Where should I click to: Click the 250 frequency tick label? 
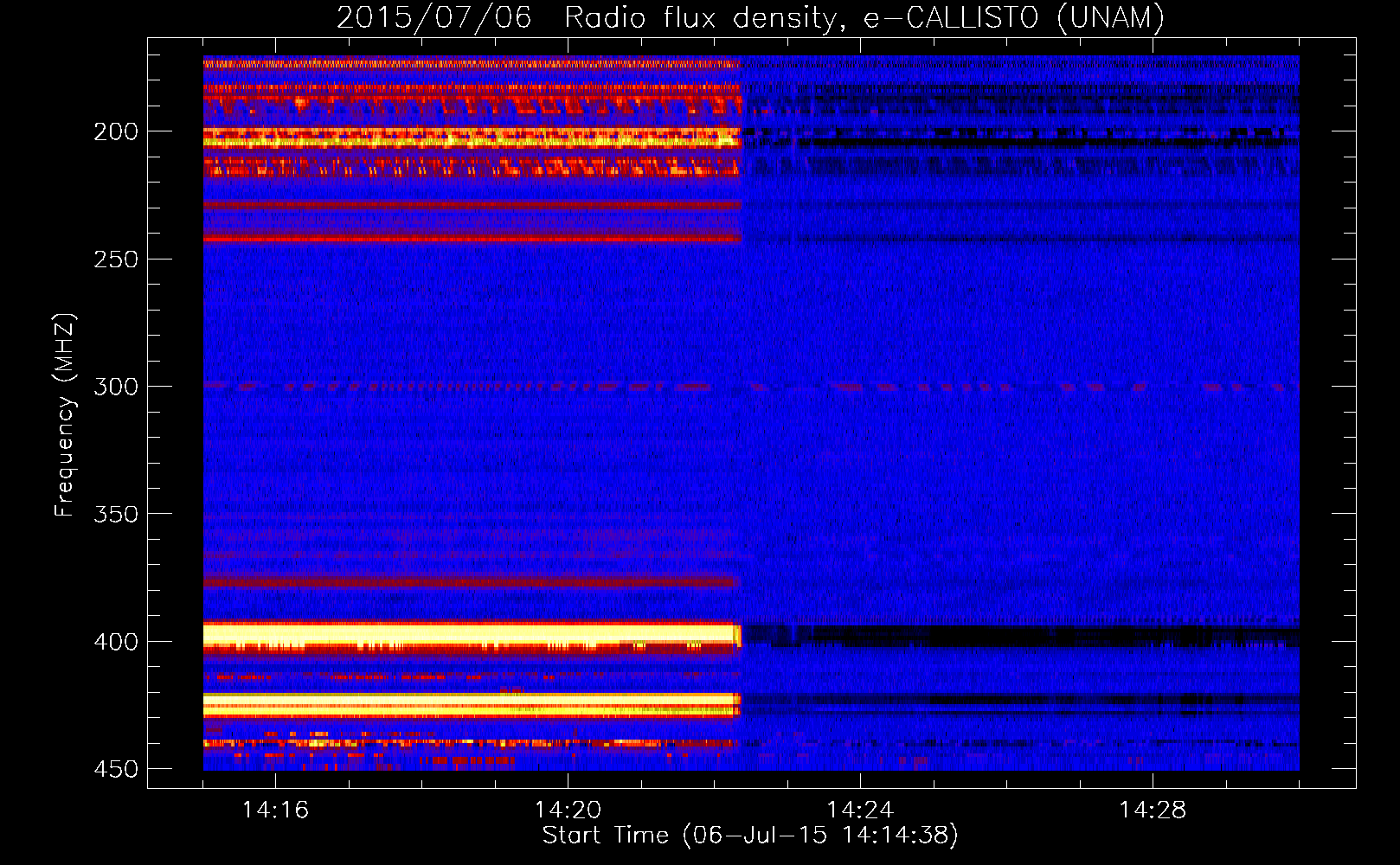coord(116,259)
